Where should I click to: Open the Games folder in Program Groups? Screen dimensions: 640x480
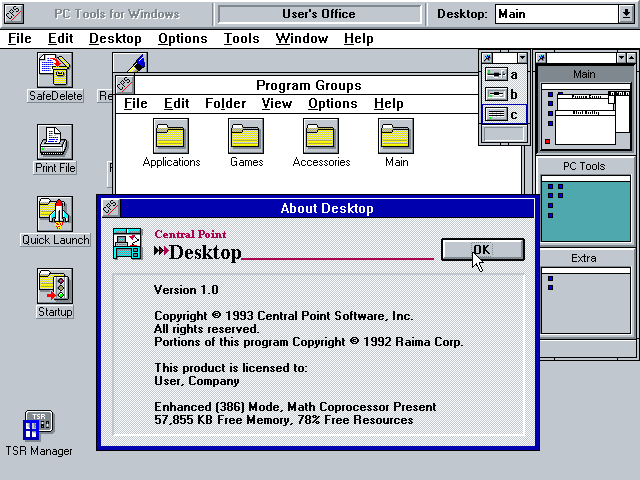pyautogui.click(x=246, y=136)
